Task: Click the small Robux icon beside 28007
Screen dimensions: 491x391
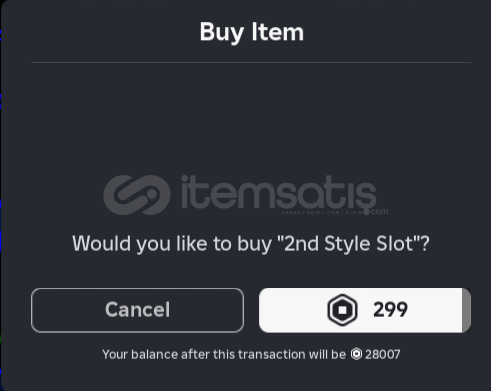Action: click(x=356, y=354)
